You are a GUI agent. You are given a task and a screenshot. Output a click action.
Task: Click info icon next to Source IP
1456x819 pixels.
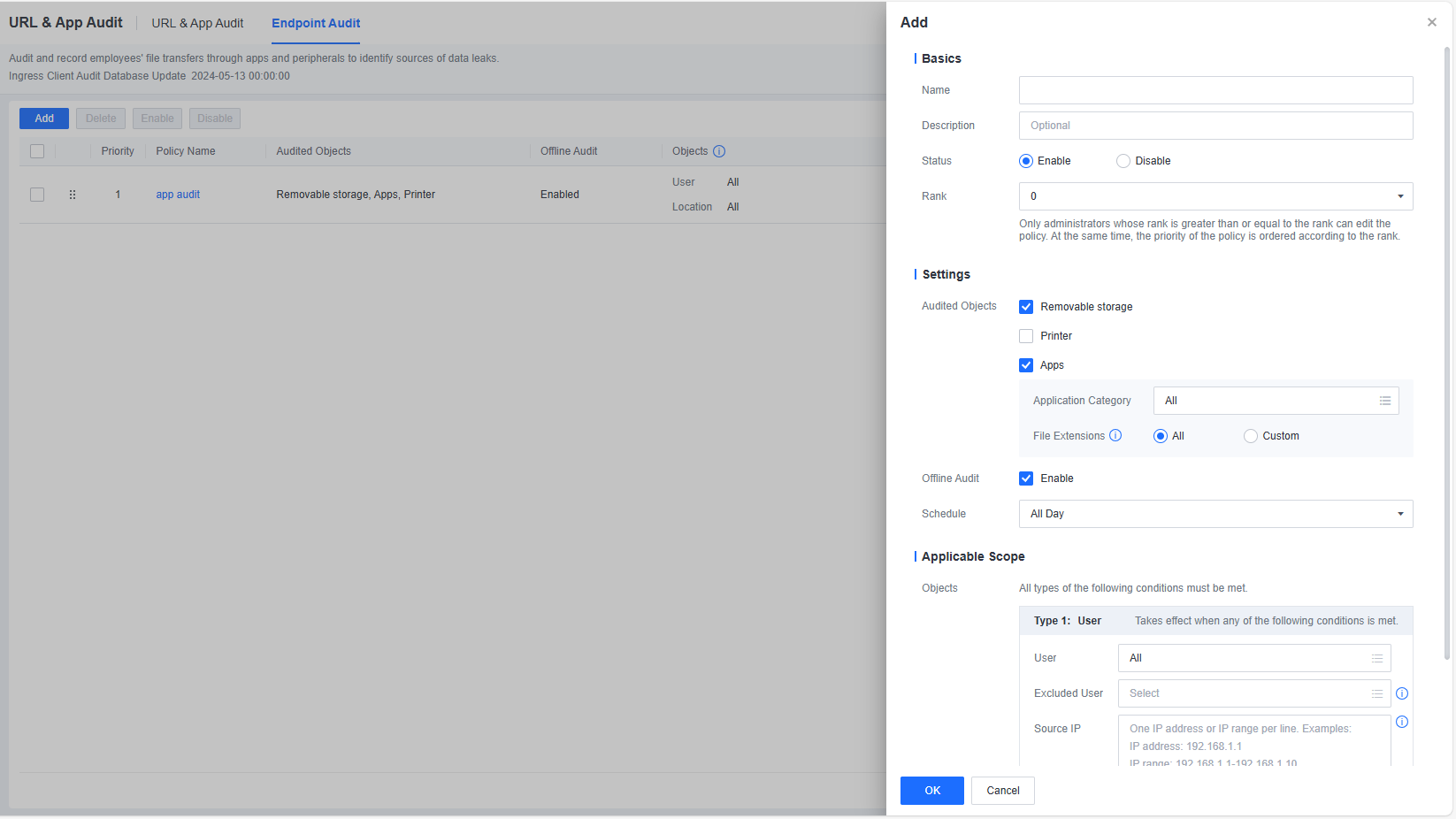1402,722
